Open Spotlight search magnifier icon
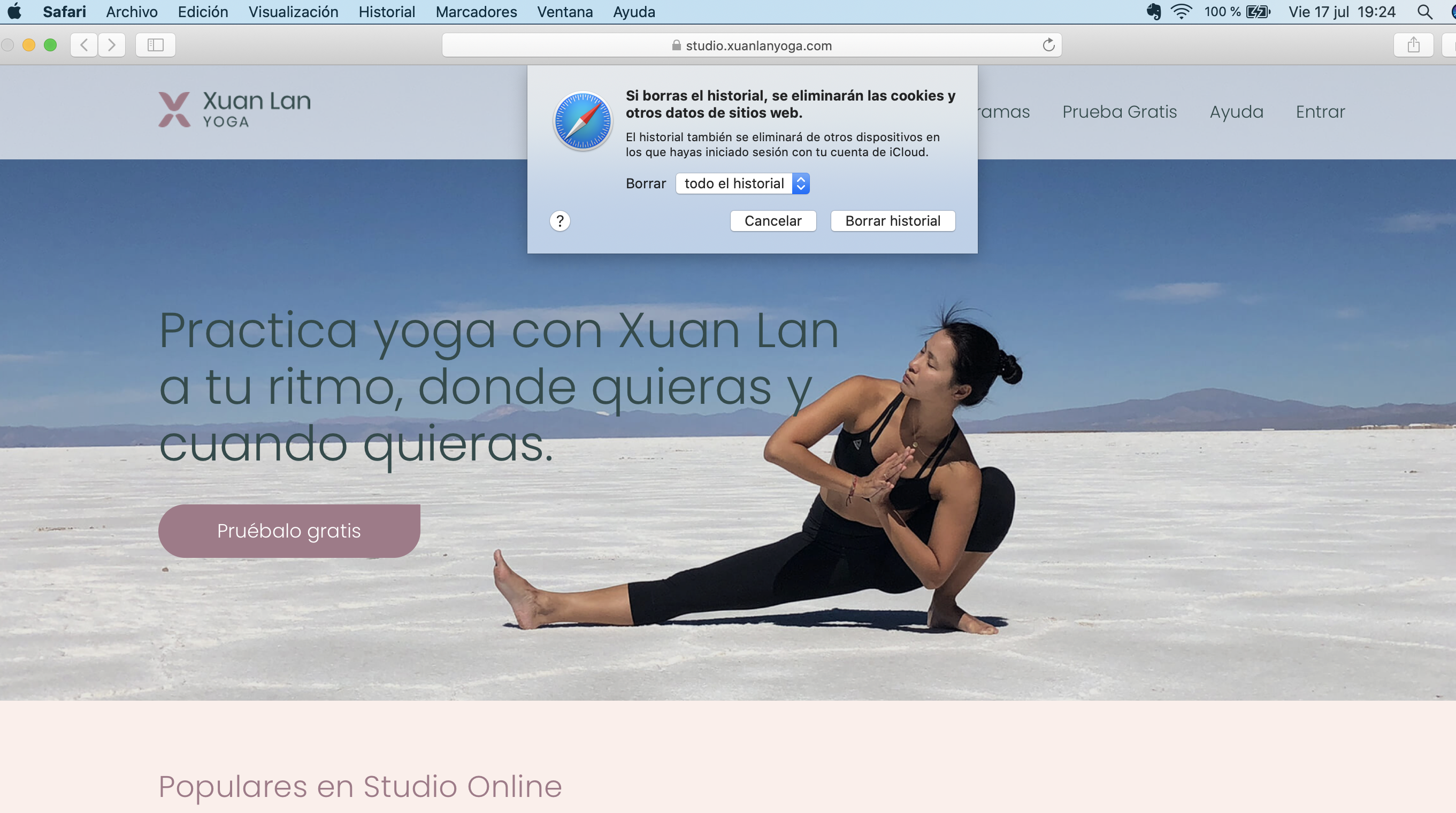The image size is (1456, 813). 1425,12
